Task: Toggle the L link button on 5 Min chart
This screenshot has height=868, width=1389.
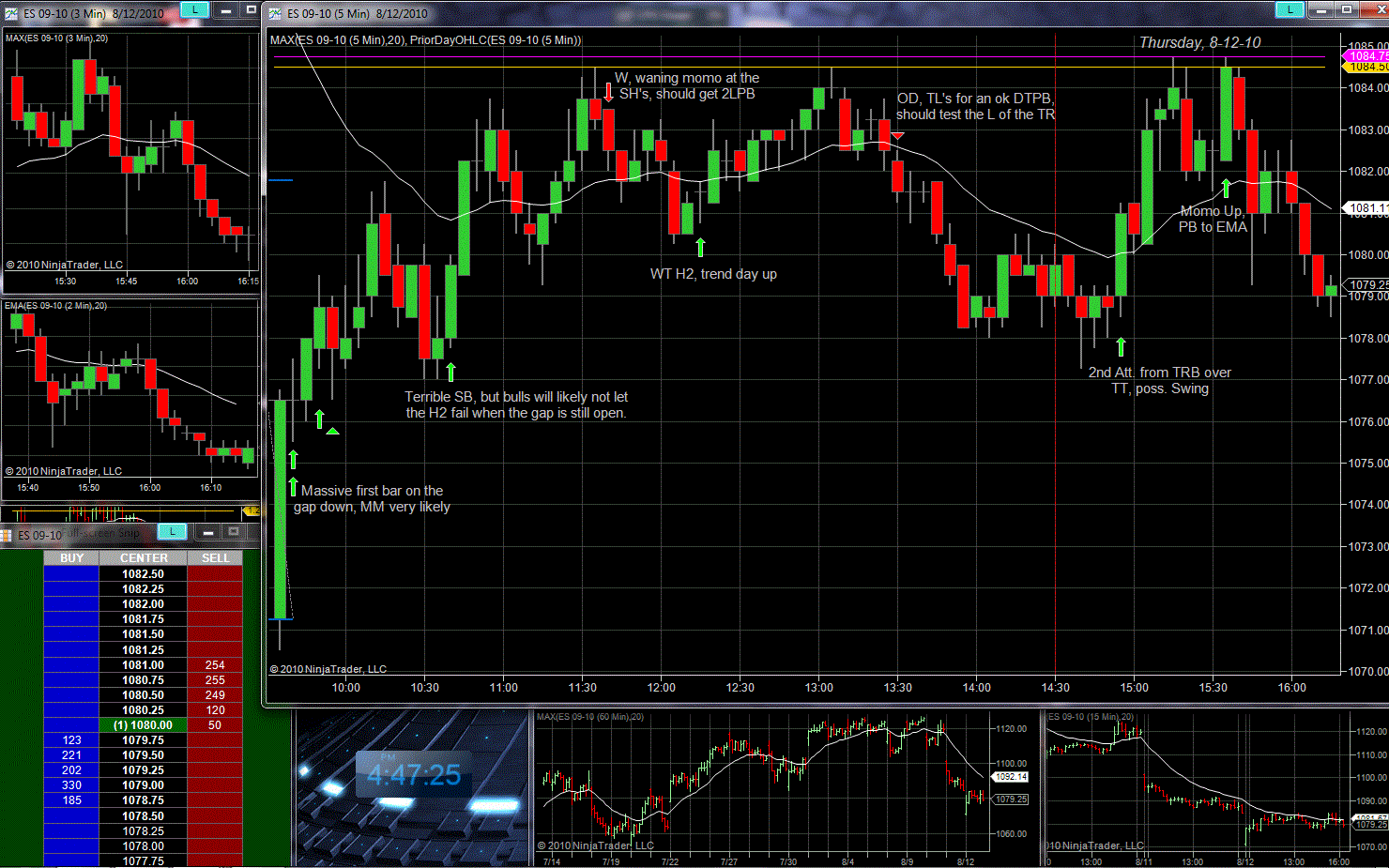Action: (1290, 9)
